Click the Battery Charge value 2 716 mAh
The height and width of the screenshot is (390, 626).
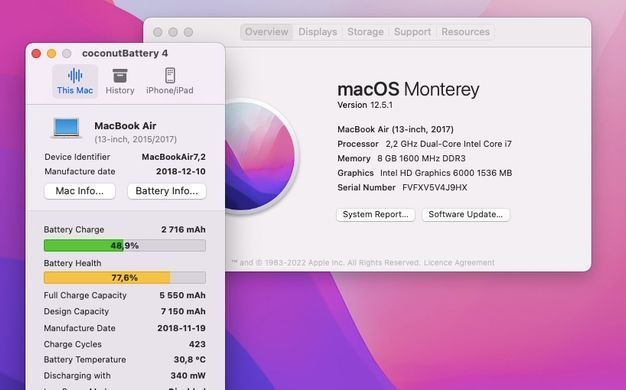pos(183,230)
